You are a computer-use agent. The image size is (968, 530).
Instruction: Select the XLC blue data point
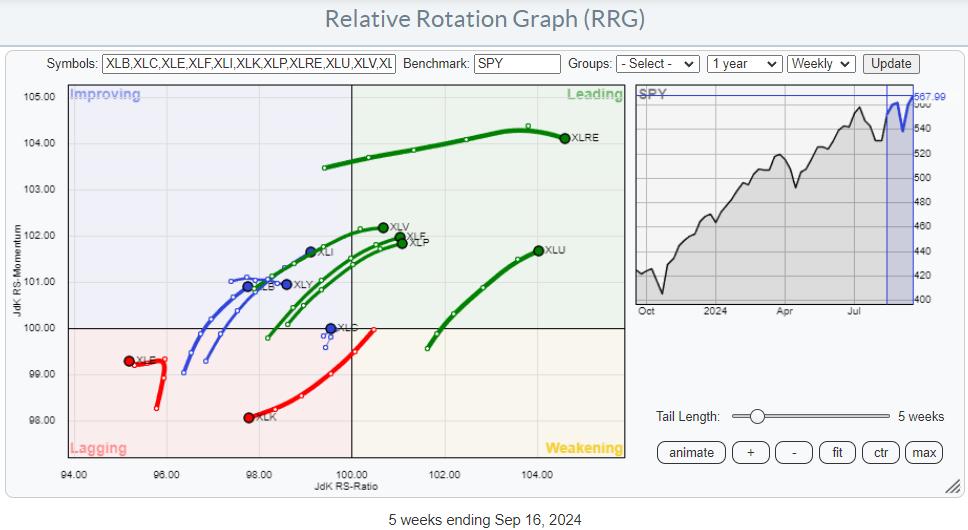pyautogui.click(x=331, y=328)
